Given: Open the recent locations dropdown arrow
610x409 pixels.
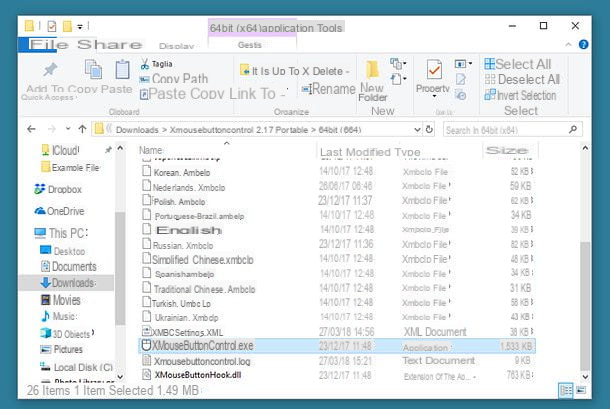Looking at the screenshot, I should pyautogui.click(x=68, y=128).
